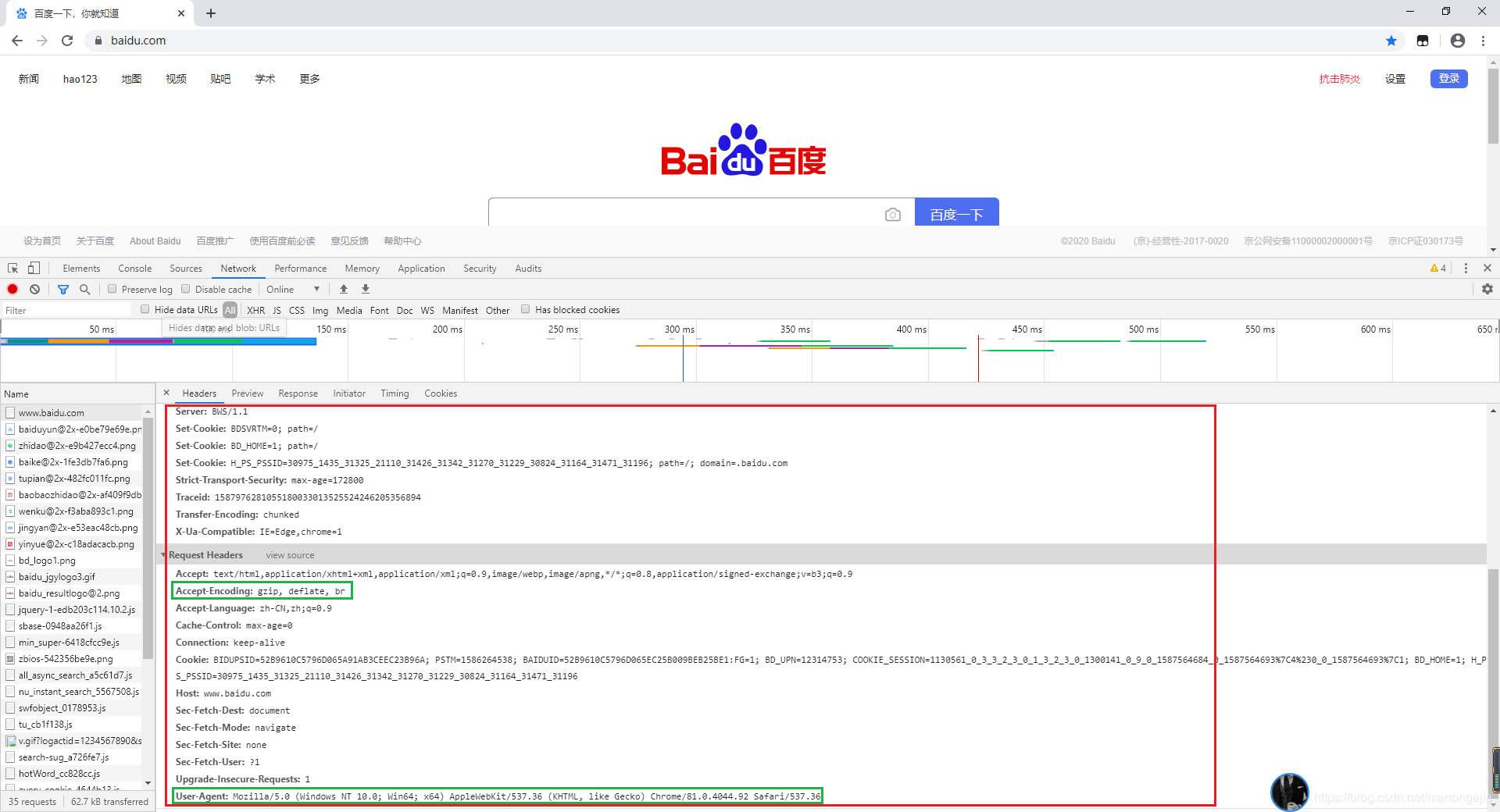The width and height of the screenshot is (1500, 812).
Task: Open Chrome's three-dot menu
Action: [1483, 41]
